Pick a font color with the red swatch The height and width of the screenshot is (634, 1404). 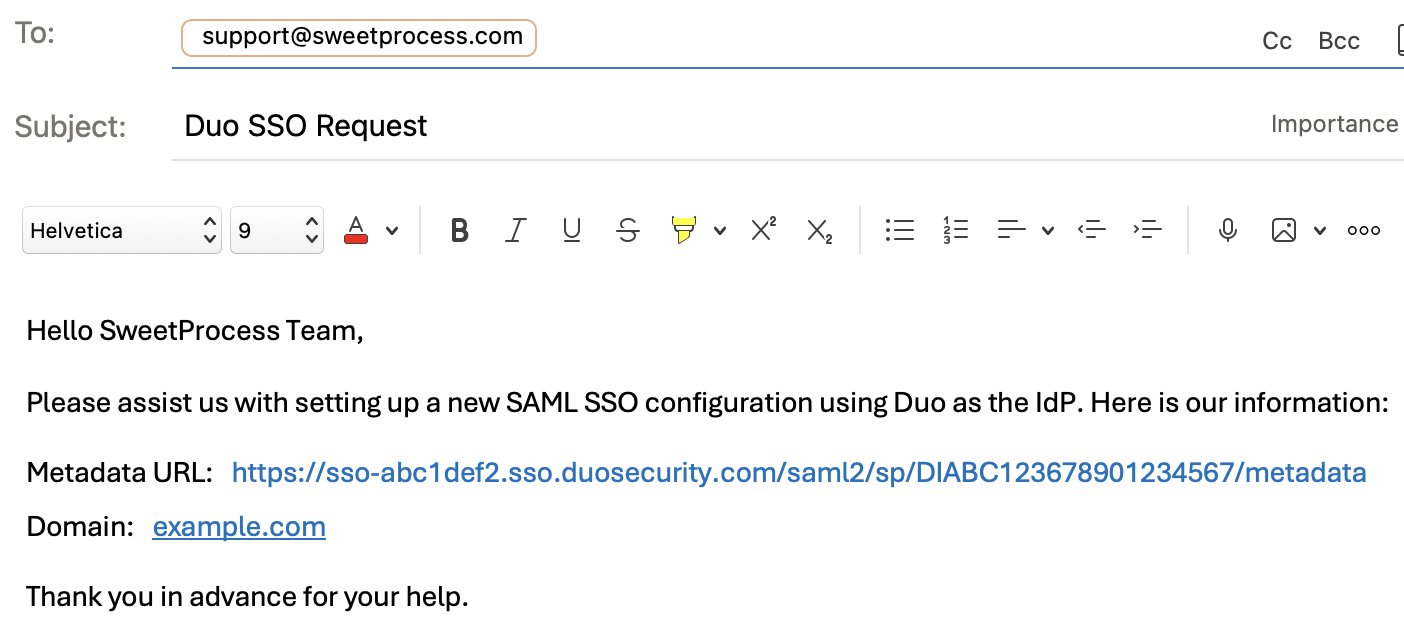[x=357, y=229]
